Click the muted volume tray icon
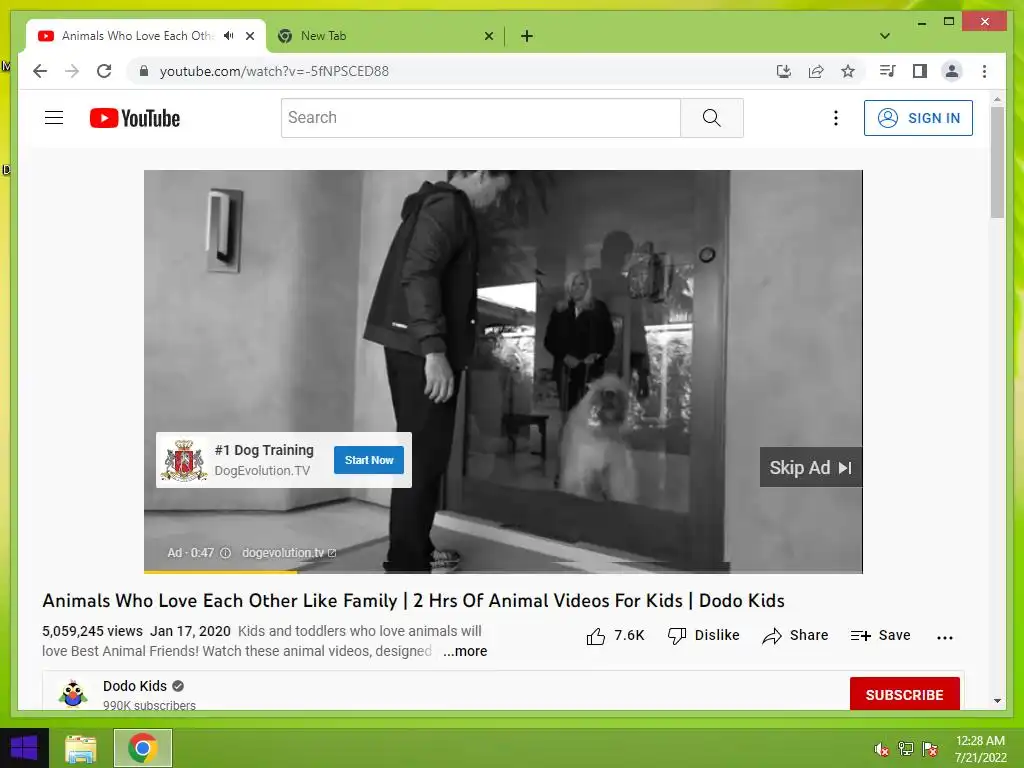The height and width of the screenshot is (768, 1024). click(882, 749)
